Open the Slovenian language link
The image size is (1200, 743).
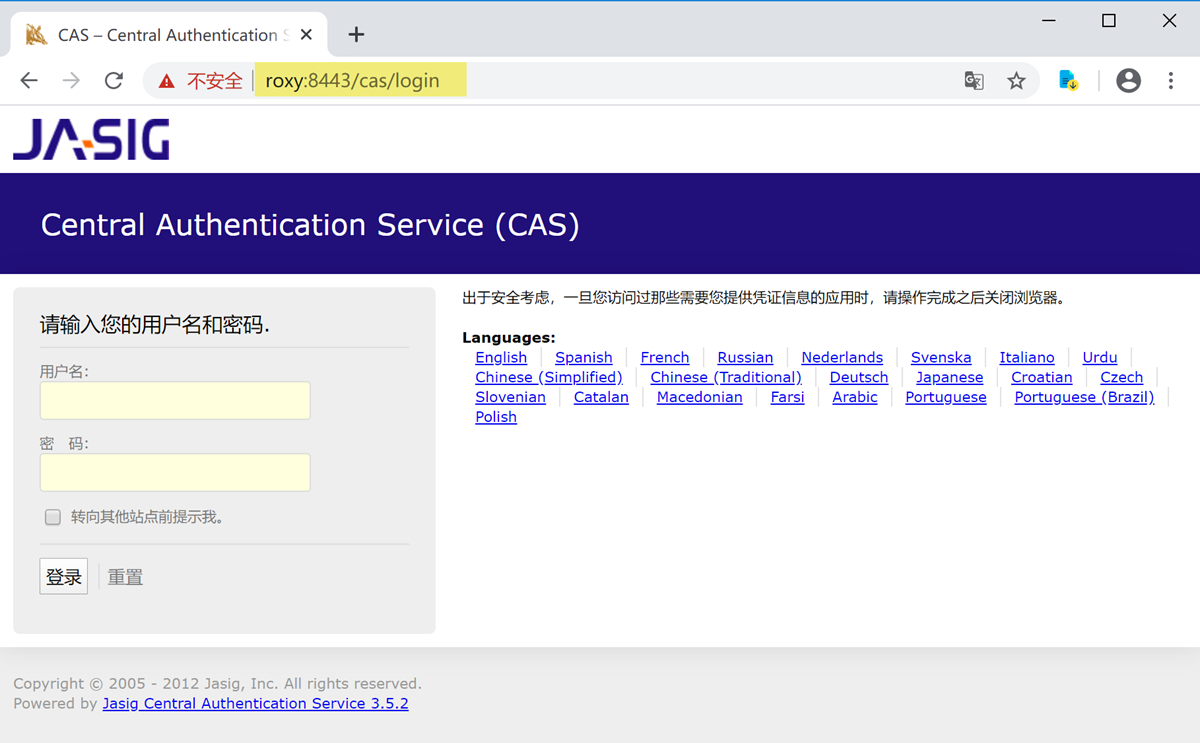[511, 397]
